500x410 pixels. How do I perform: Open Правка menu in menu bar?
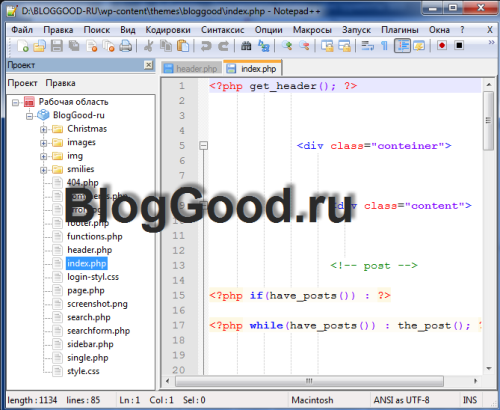[x=58, y=30]
